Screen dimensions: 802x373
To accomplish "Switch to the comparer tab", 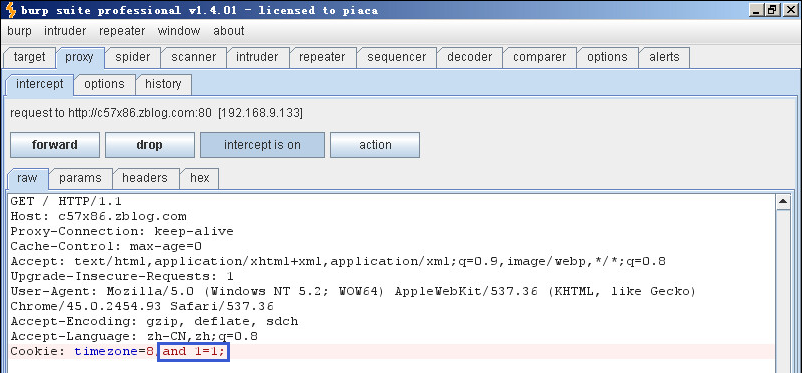I will pyautogui.click(x=539, y=57).
